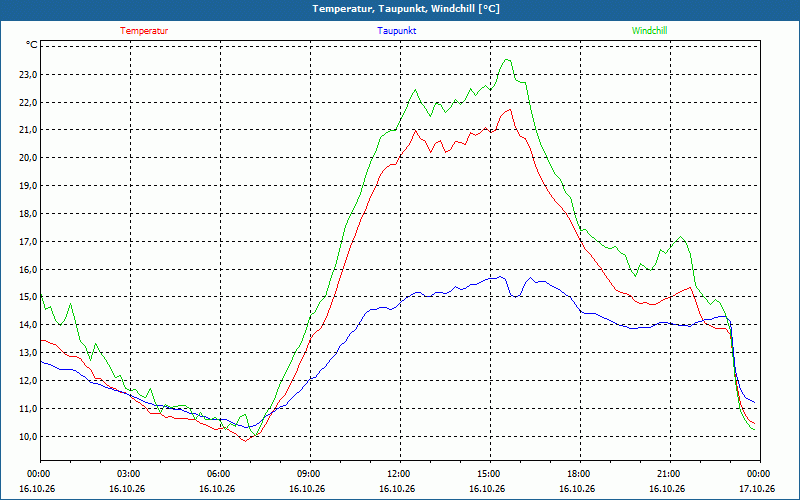Click the blue Taupunkt legend label

[x=396, y=31]
